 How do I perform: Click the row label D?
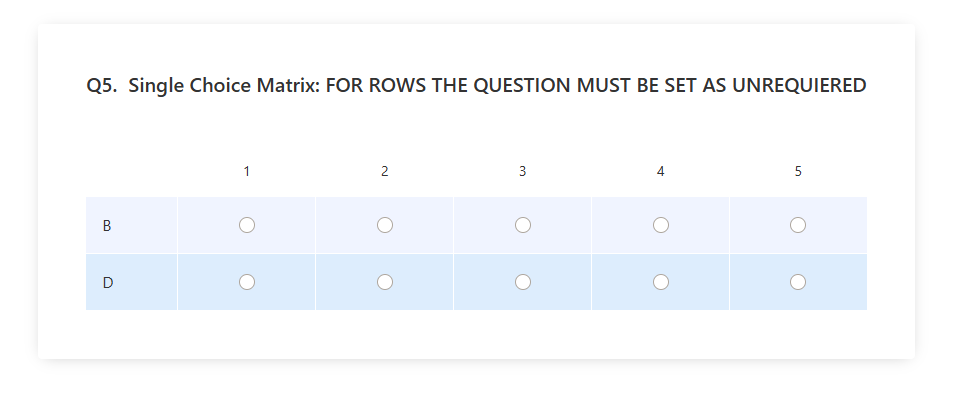point(107,283)
